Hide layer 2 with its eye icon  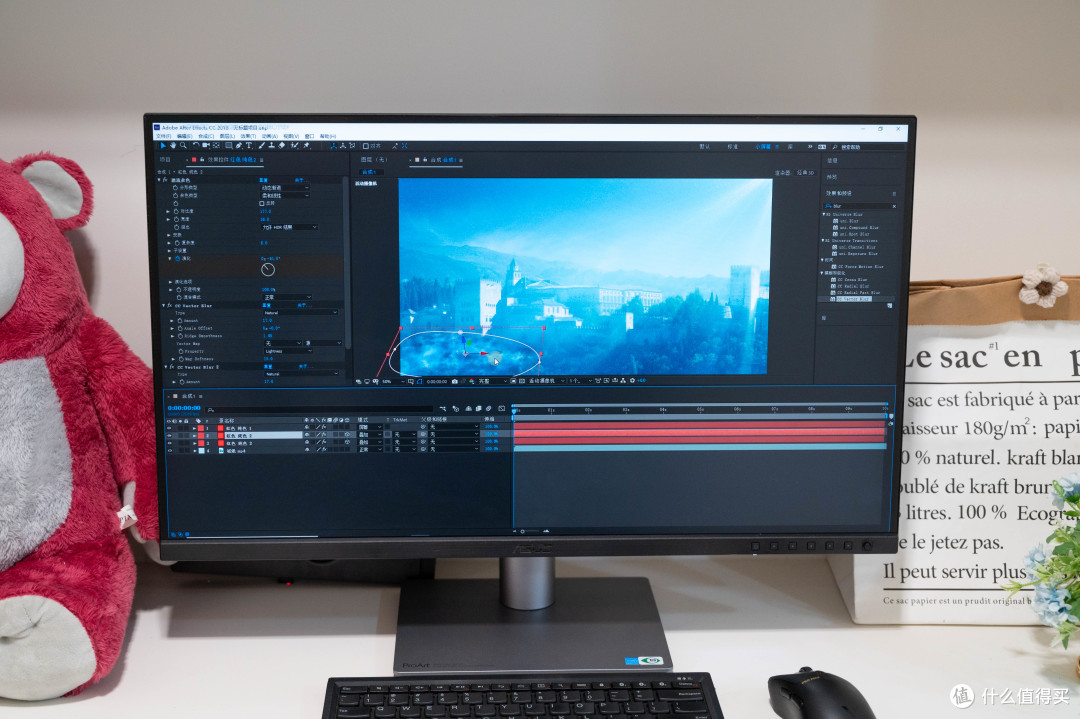point(169,435)
